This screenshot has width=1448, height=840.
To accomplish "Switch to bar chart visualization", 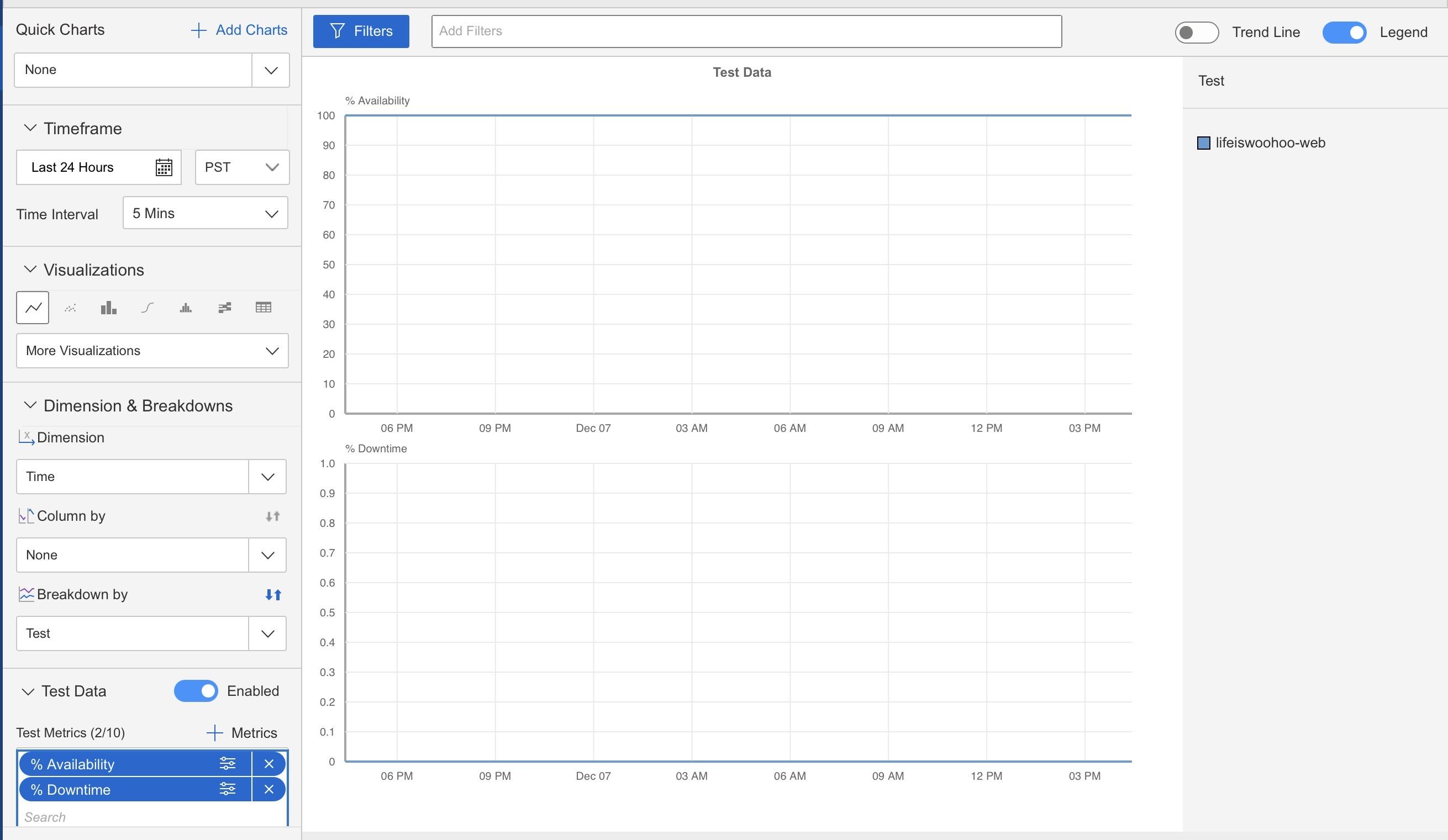I will click(109, 308).
